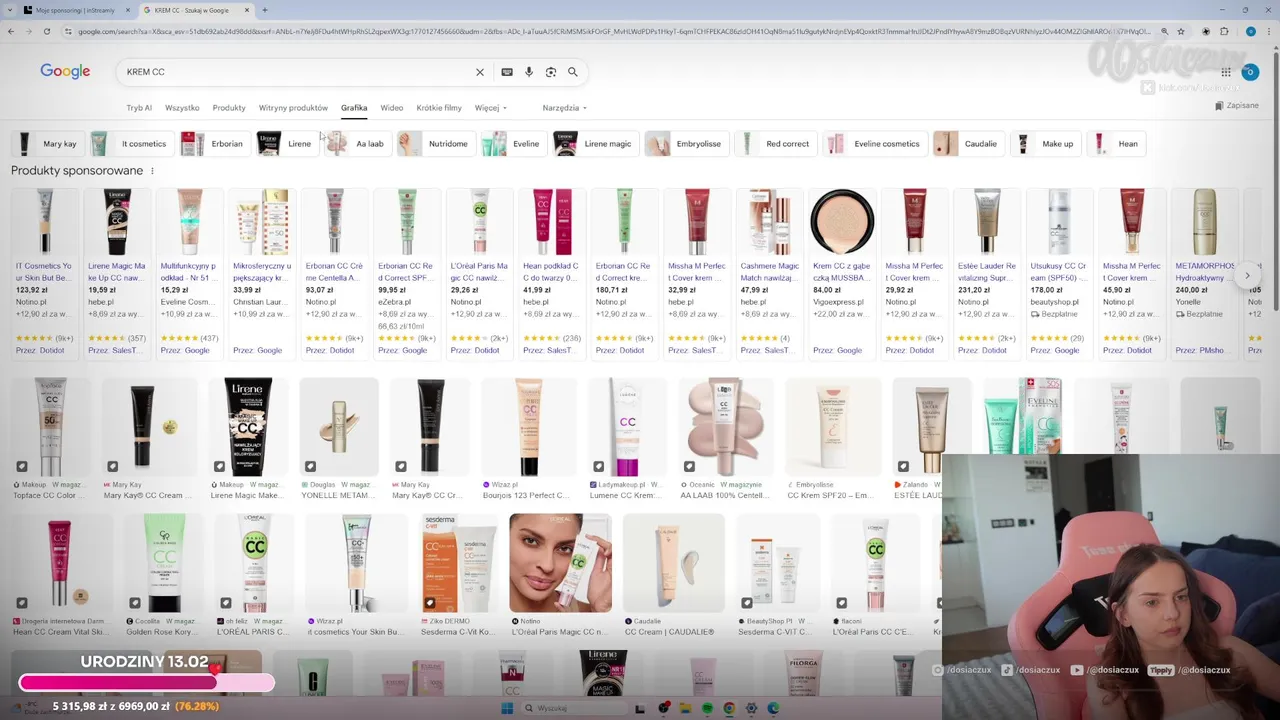The height and width of the screenshot is (720, 1280).
Task: Open METAMORPHOS 240,00 zł Yonelle product
Action: [1204, 272]
